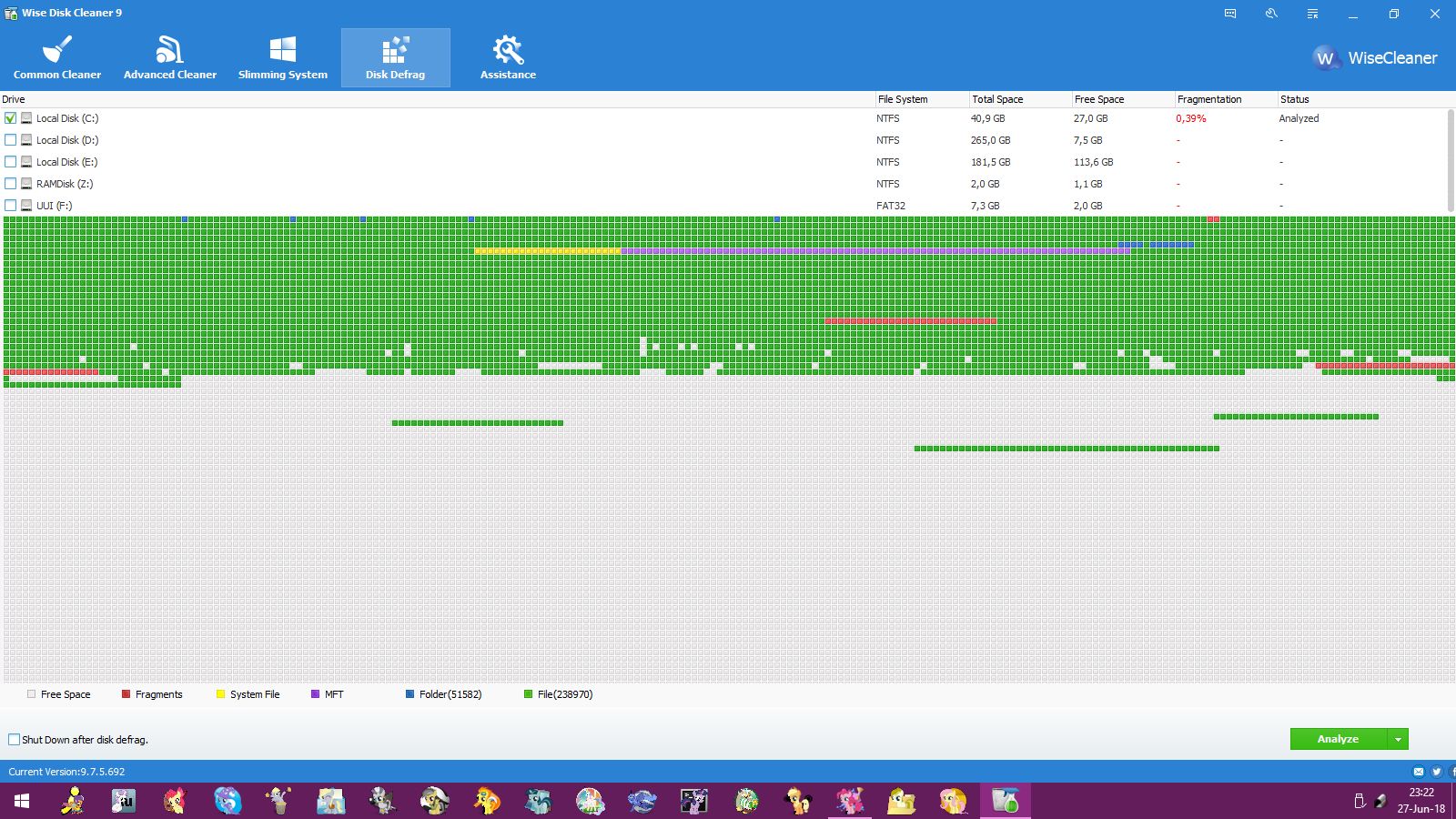Click the File(238970) legend label
Image resolution: width=1456 pixels, height=819 pixels.
(x=565, y=694)
